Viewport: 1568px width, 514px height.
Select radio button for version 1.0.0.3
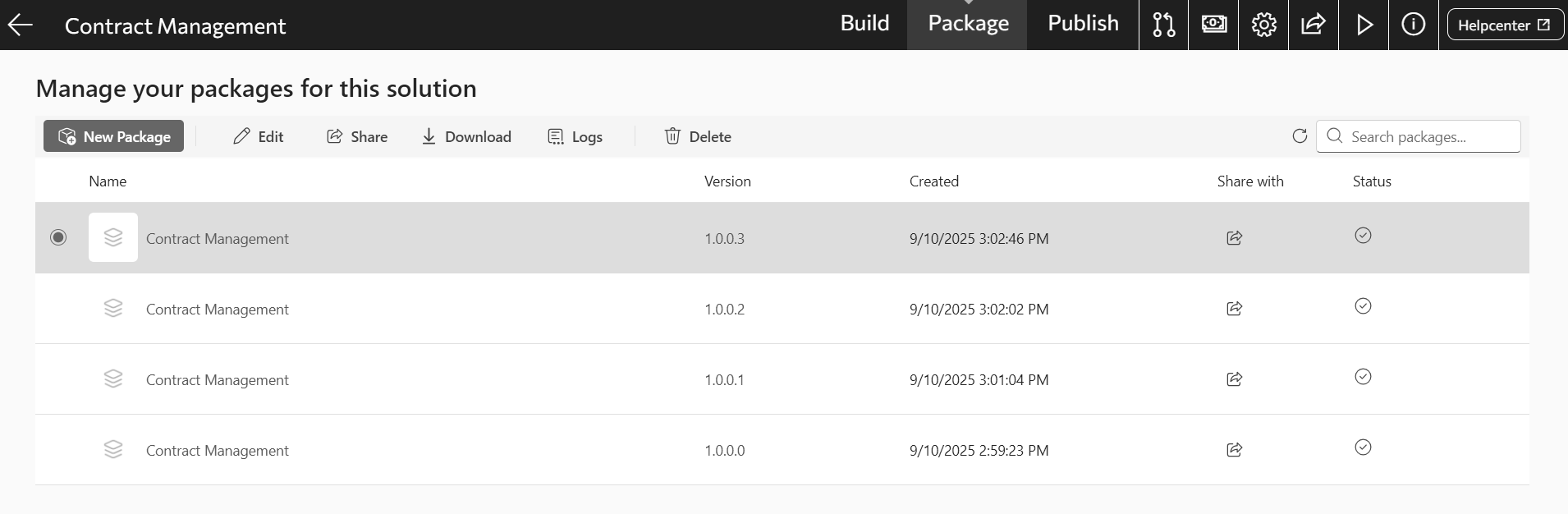coord(58,237)
